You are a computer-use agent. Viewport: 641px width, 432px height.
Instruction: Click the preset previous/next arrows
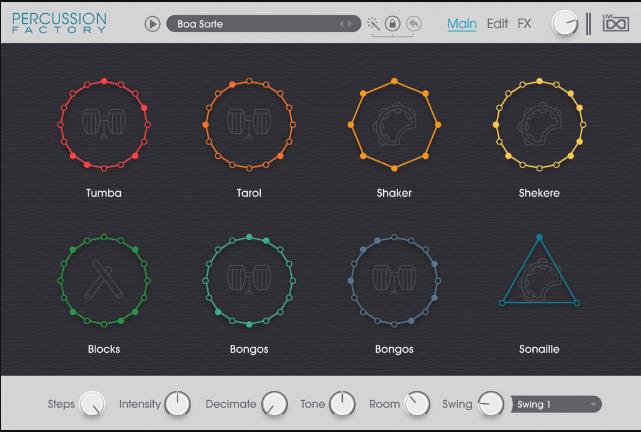346,23
